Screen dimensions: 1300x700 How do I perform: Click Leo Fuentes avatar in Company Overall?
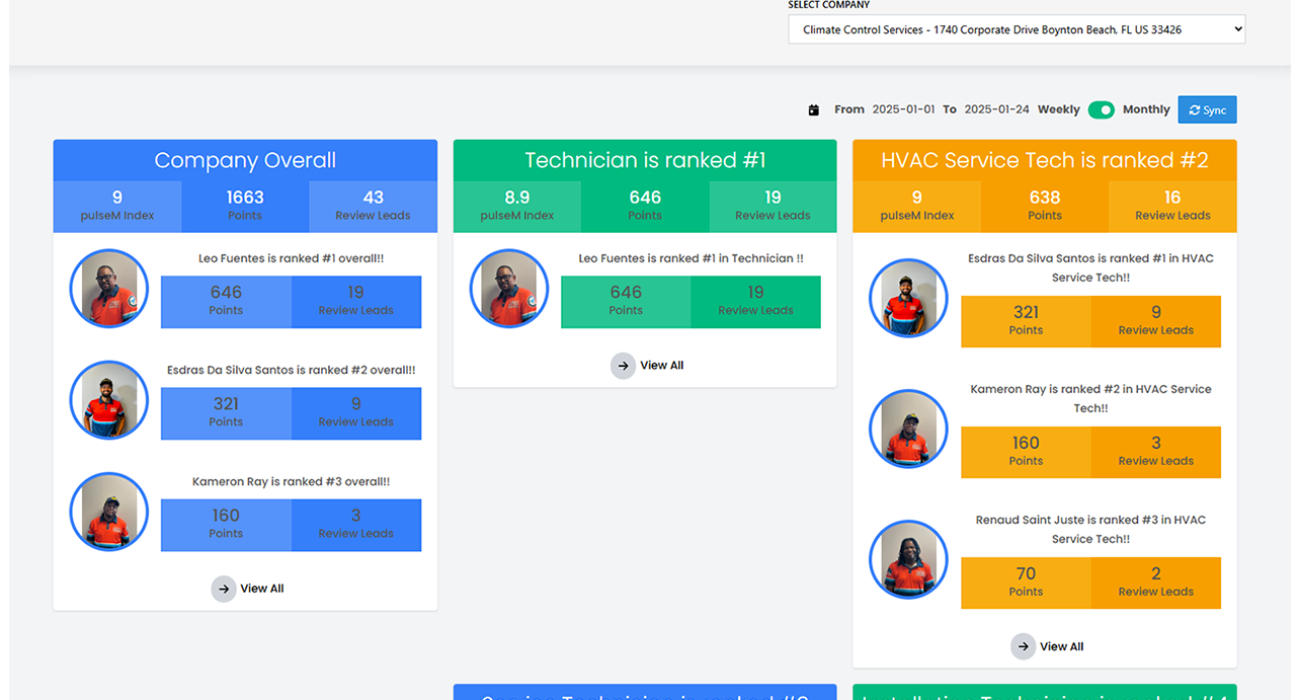[x=109, y=289]
